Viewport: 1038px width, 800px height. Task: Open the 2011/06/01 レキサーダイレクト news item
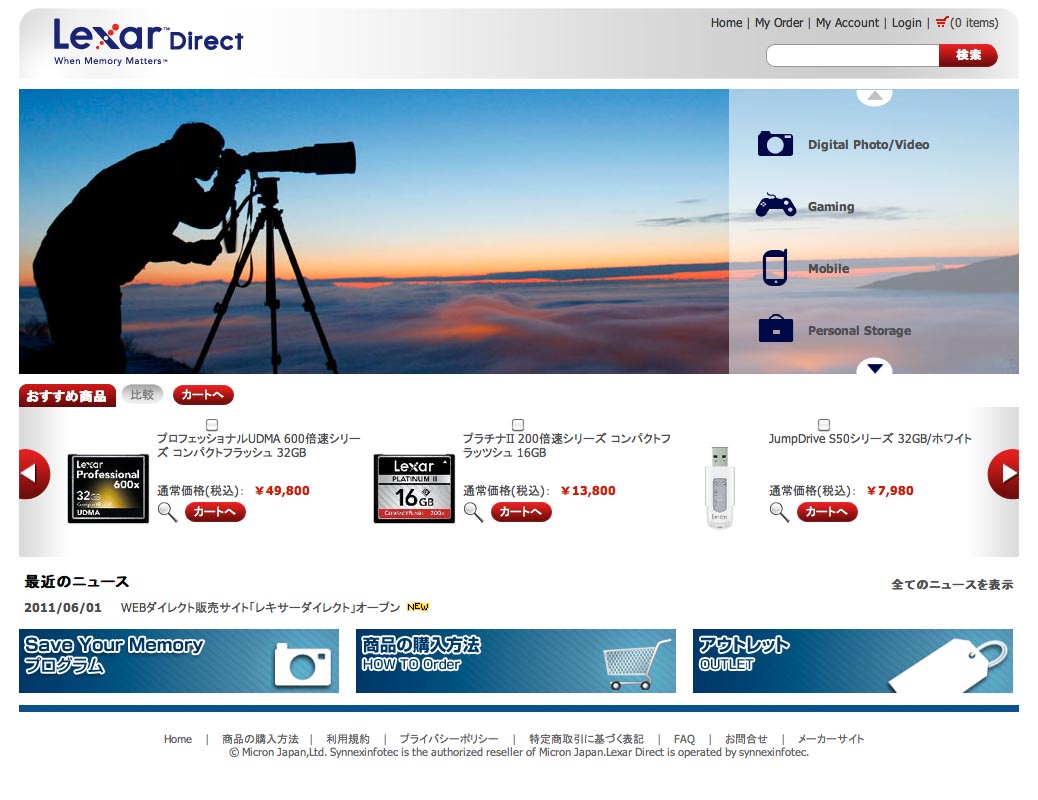click(260, 607)
